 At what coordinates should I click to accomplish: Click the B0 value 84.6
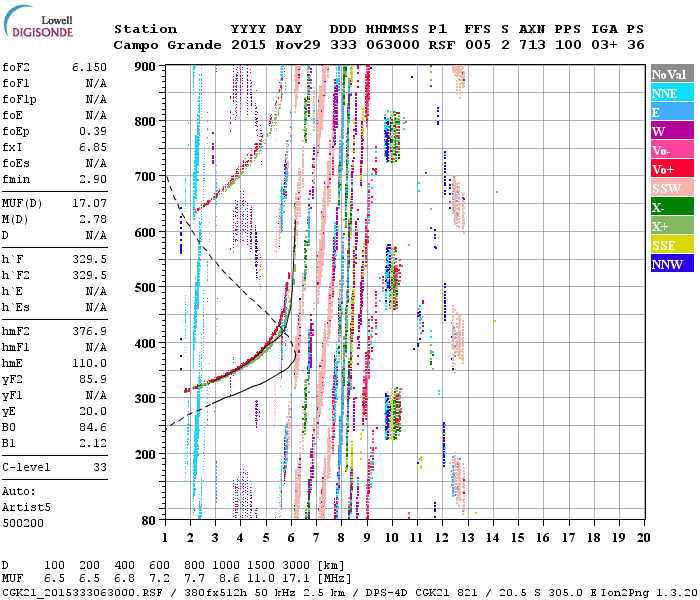pyautogui.click(x=93, y=428)
